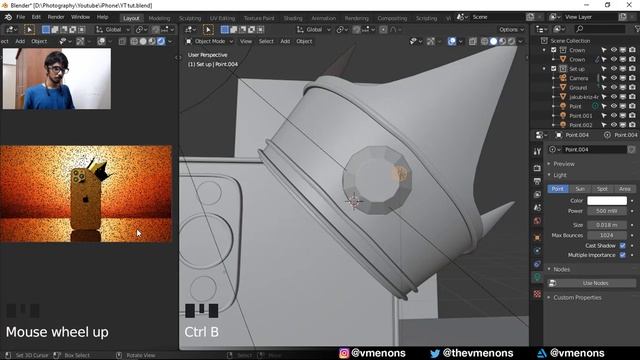Image resolution: width=640 pixels, height=360 pixels.
Task: Open the Object Data light properties tab
Action: pos(537,277)
